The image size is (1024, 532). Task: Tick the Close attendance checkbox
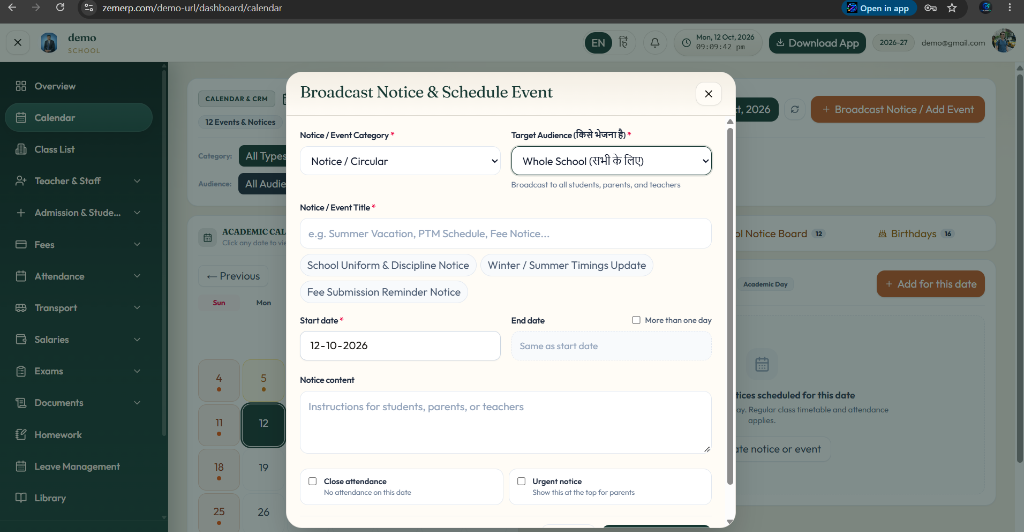tap(312, 481)
